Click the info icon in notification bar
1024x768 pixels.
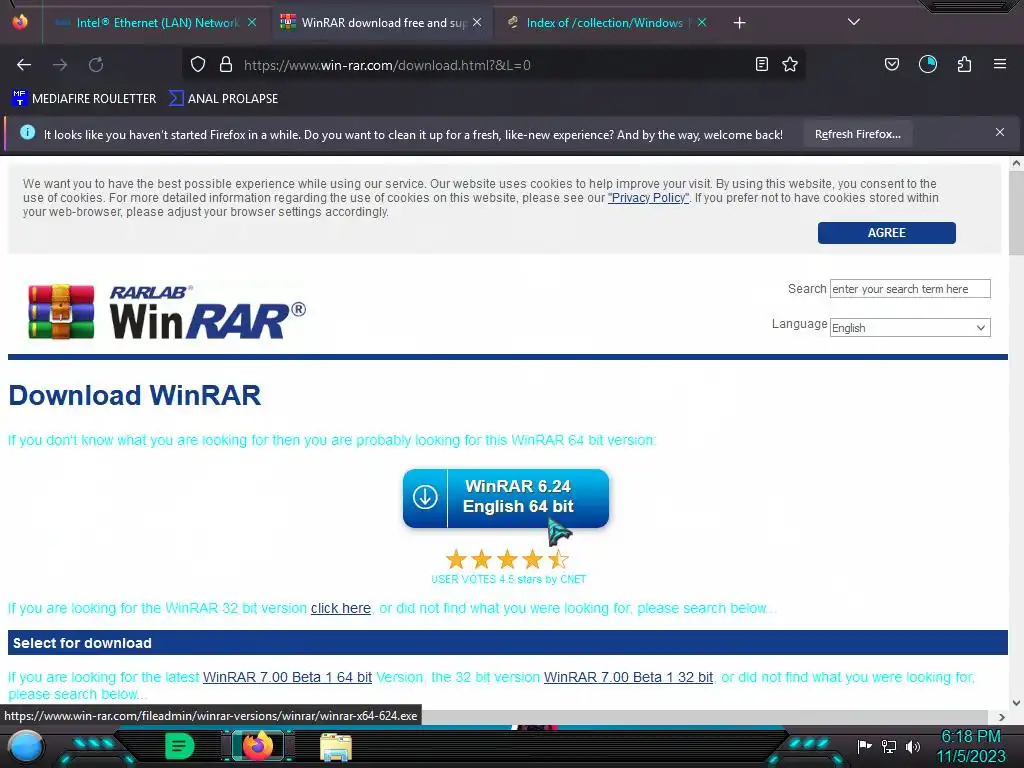27,133
